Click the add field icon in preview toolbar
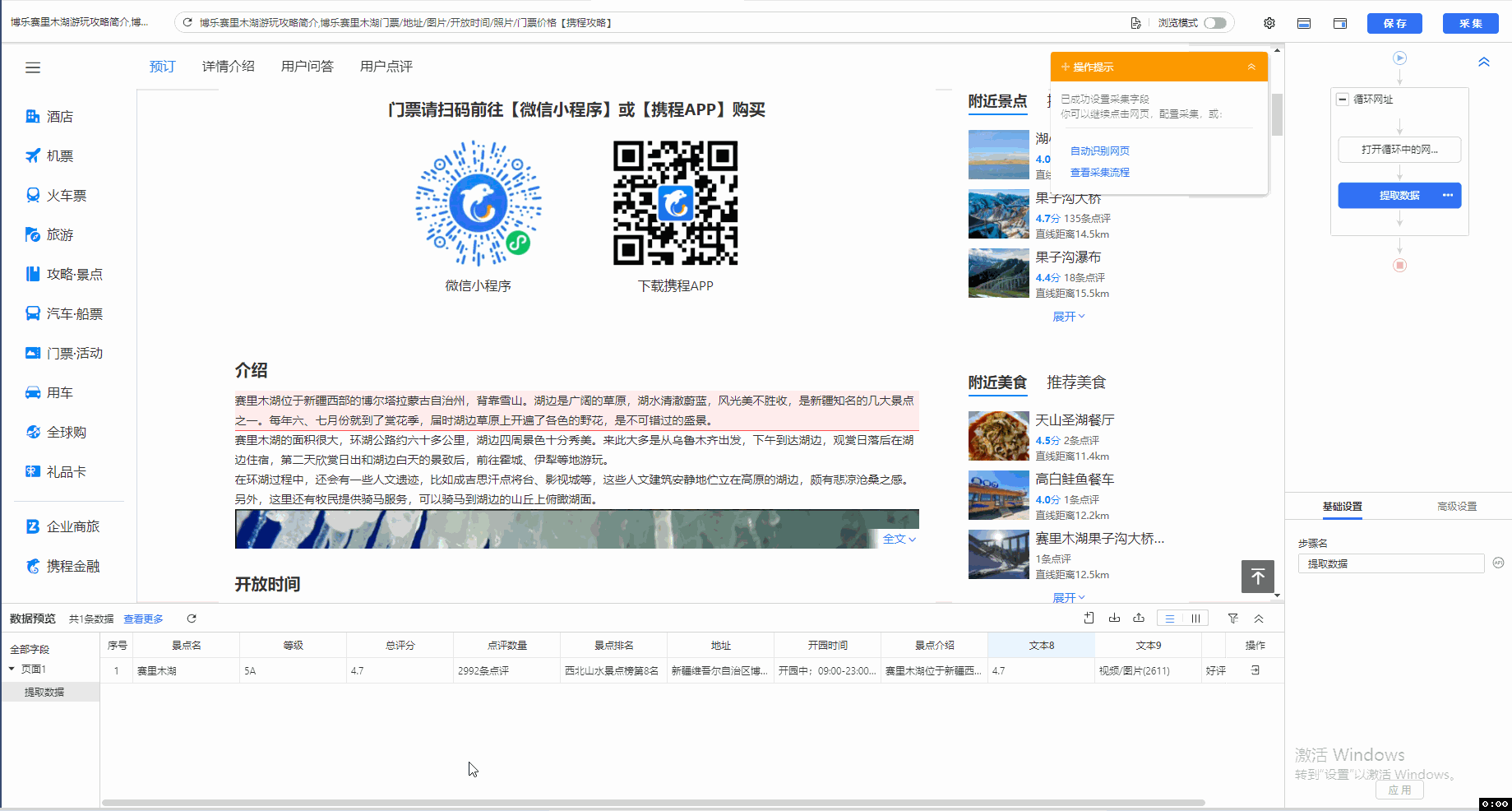Viewport: 1512px width, 811px height. [1089, 619]
